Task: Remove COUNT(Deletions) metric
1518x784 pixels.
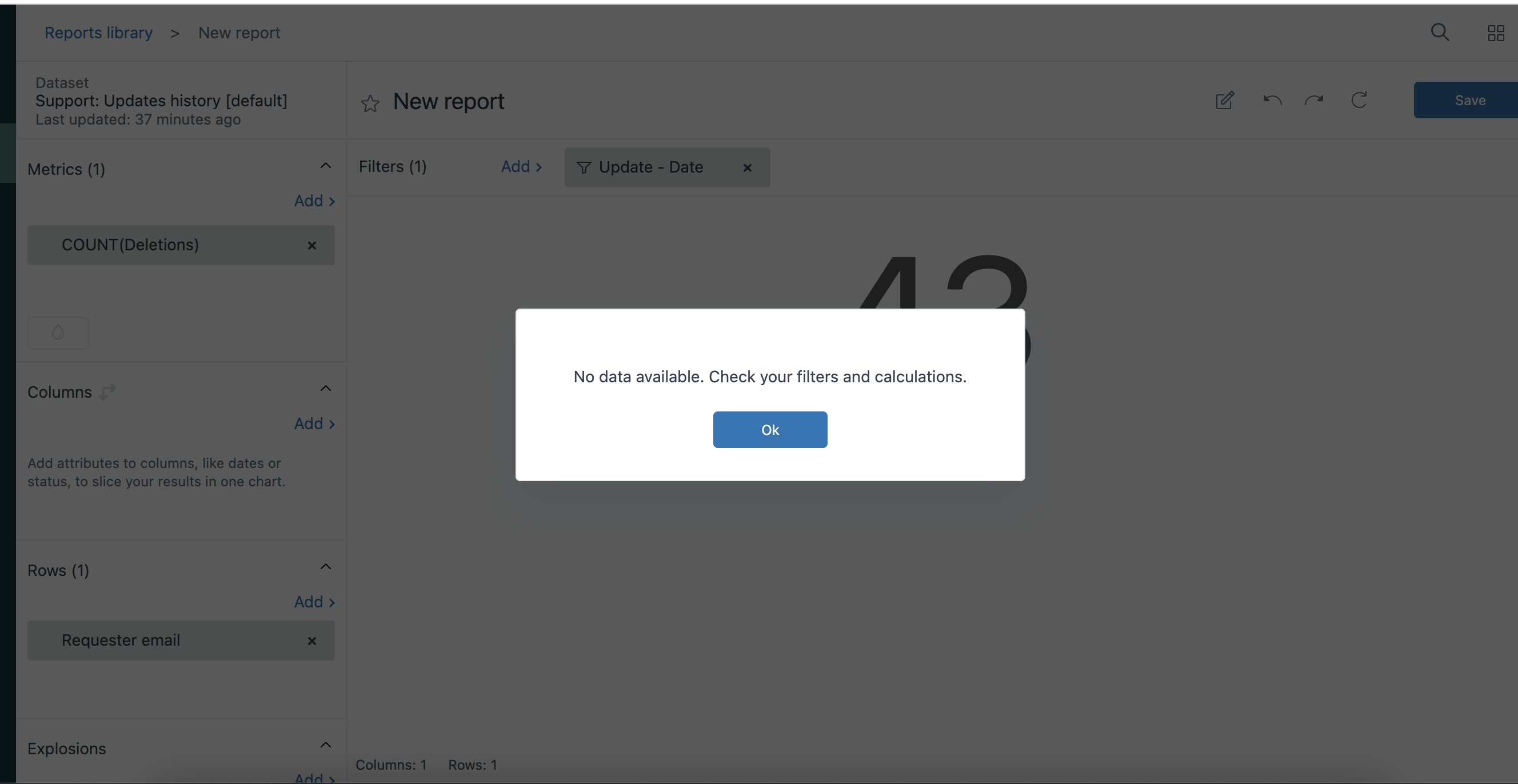Action: pos(311,244)
